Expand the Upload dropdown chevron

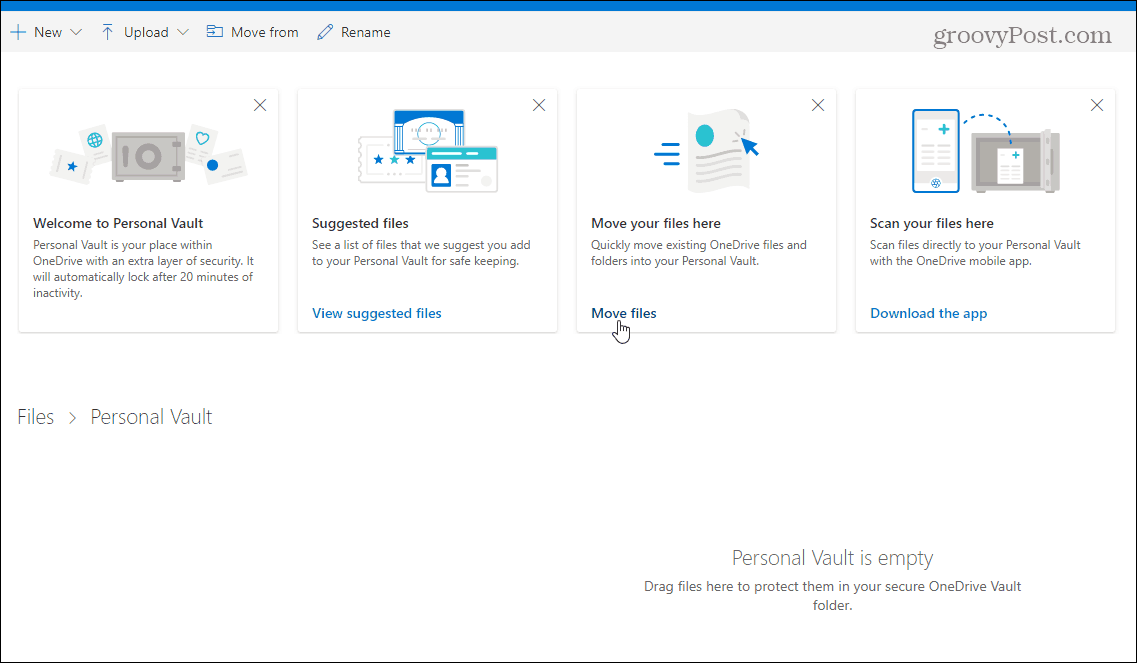[x=183, y=32]
